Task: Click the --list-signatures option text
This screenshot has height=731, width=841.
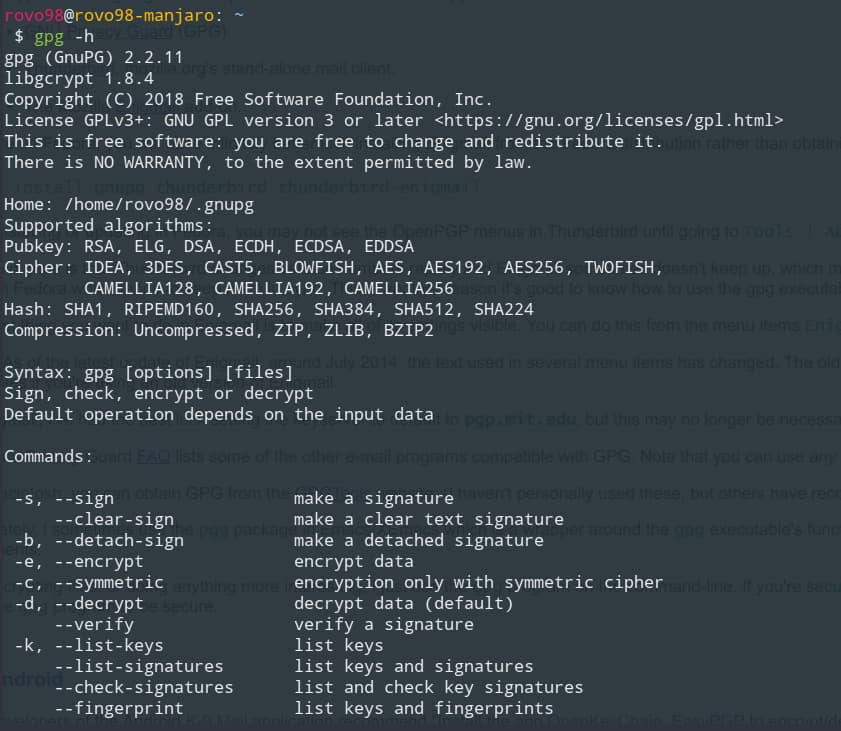Action: pyautogui.click(x=139, y=666)
